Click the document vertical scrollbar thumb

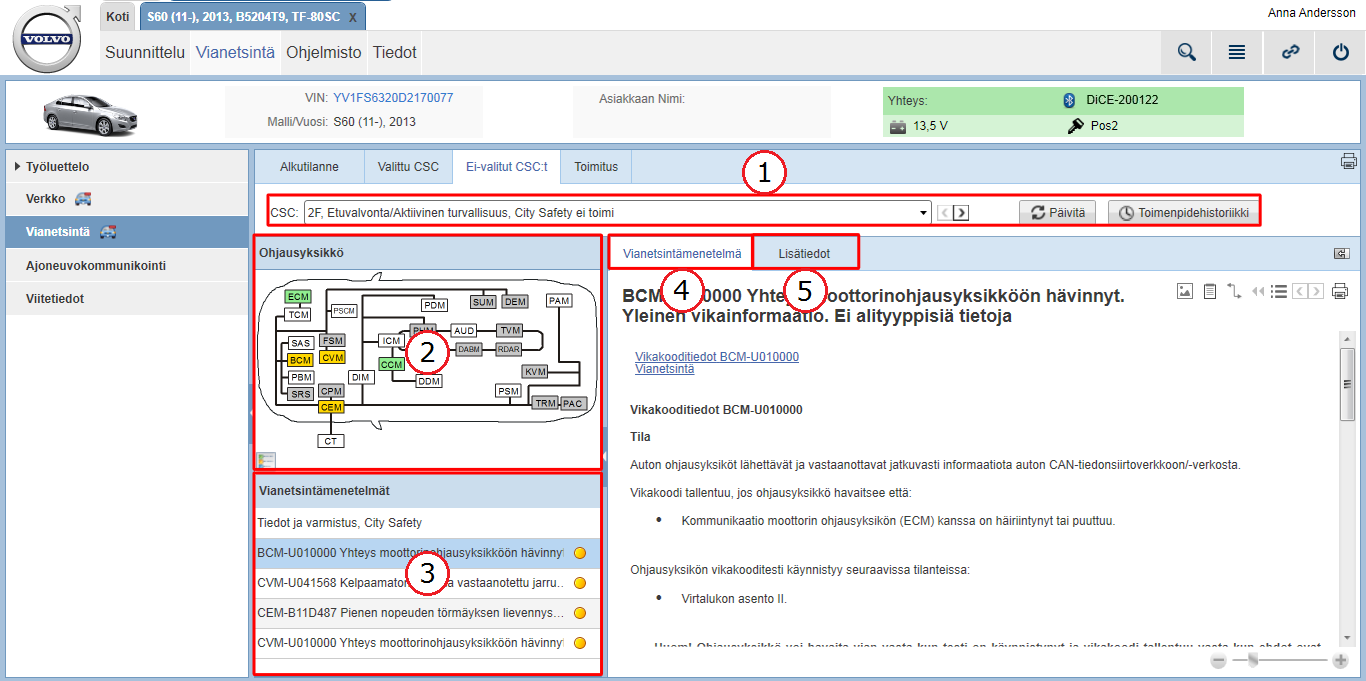pos(1348,383)
